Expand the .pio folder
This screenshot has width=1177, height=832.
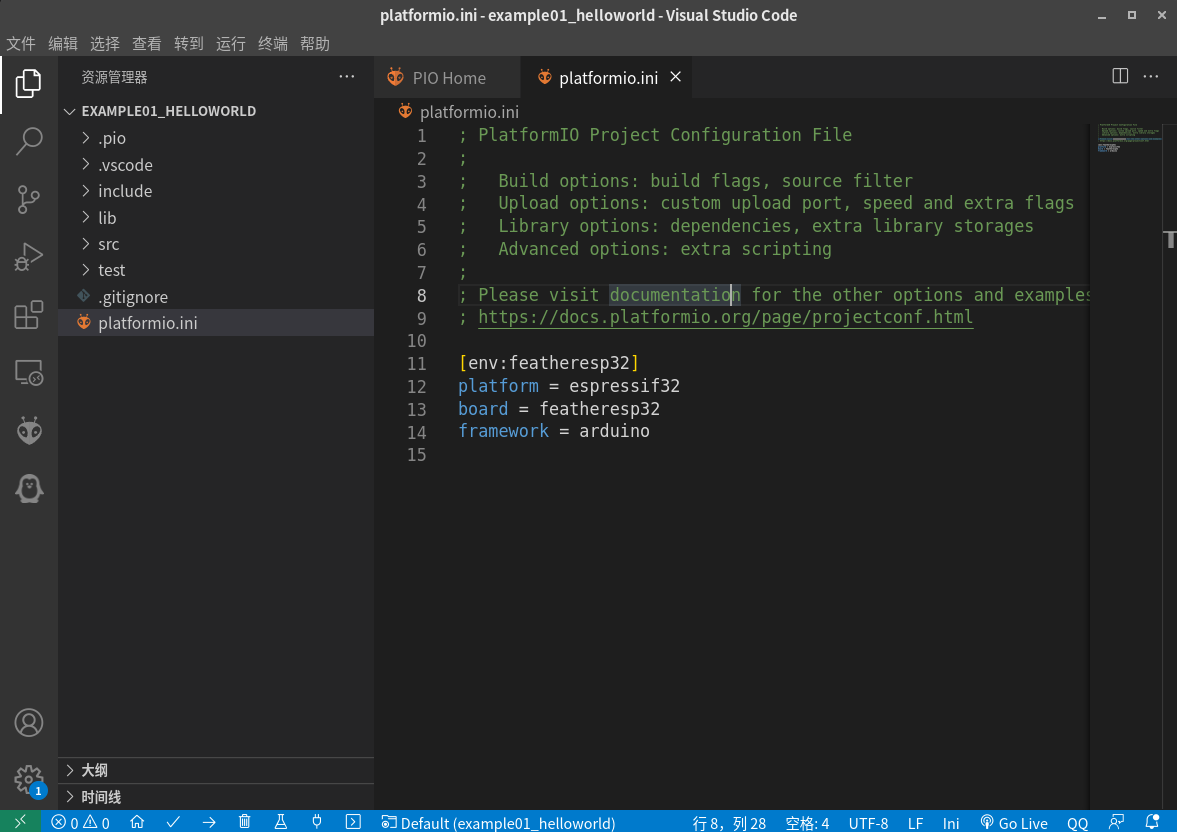pyautogui.click(x=111, y=138)
